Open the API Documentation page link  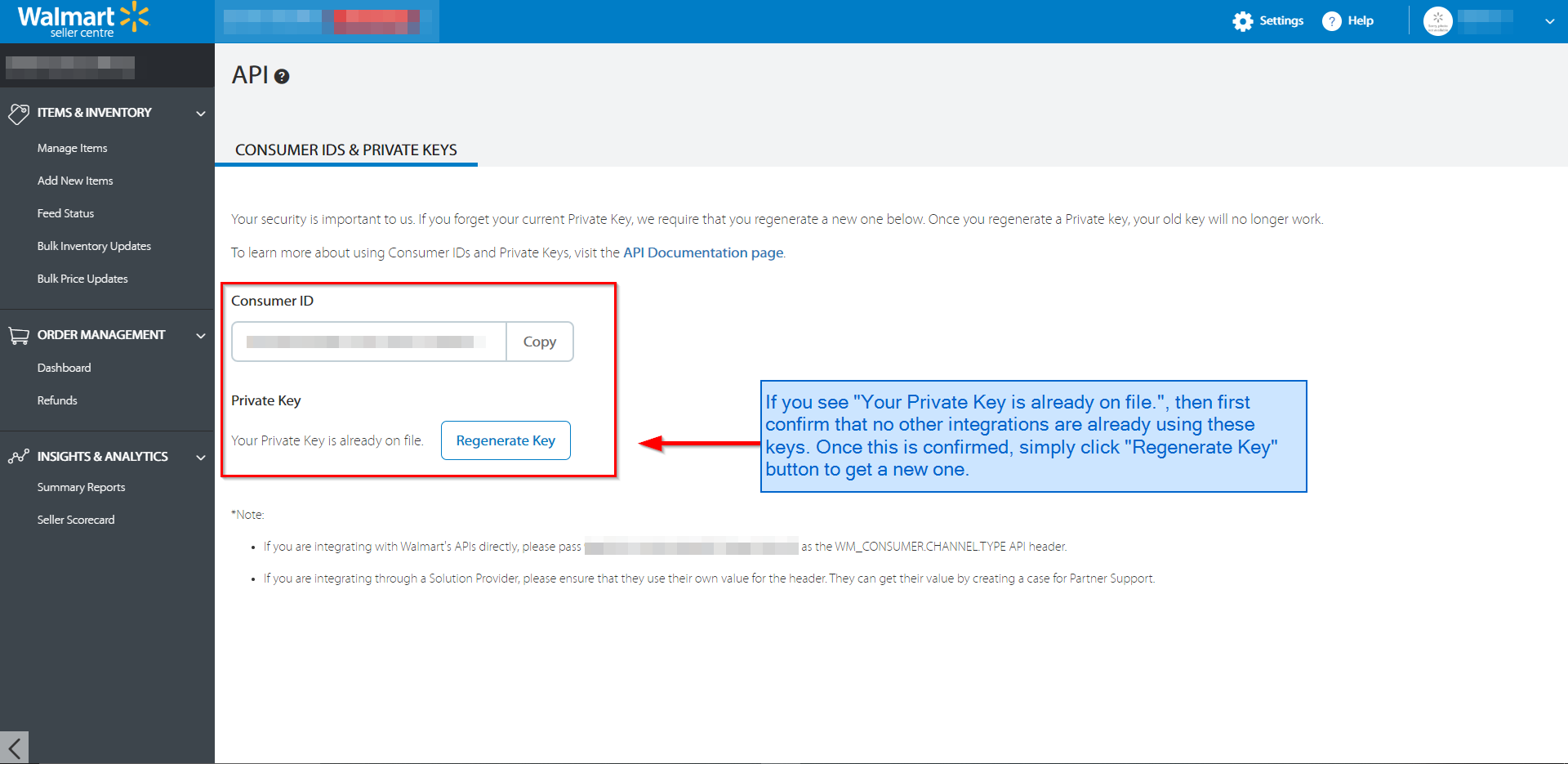703,252
